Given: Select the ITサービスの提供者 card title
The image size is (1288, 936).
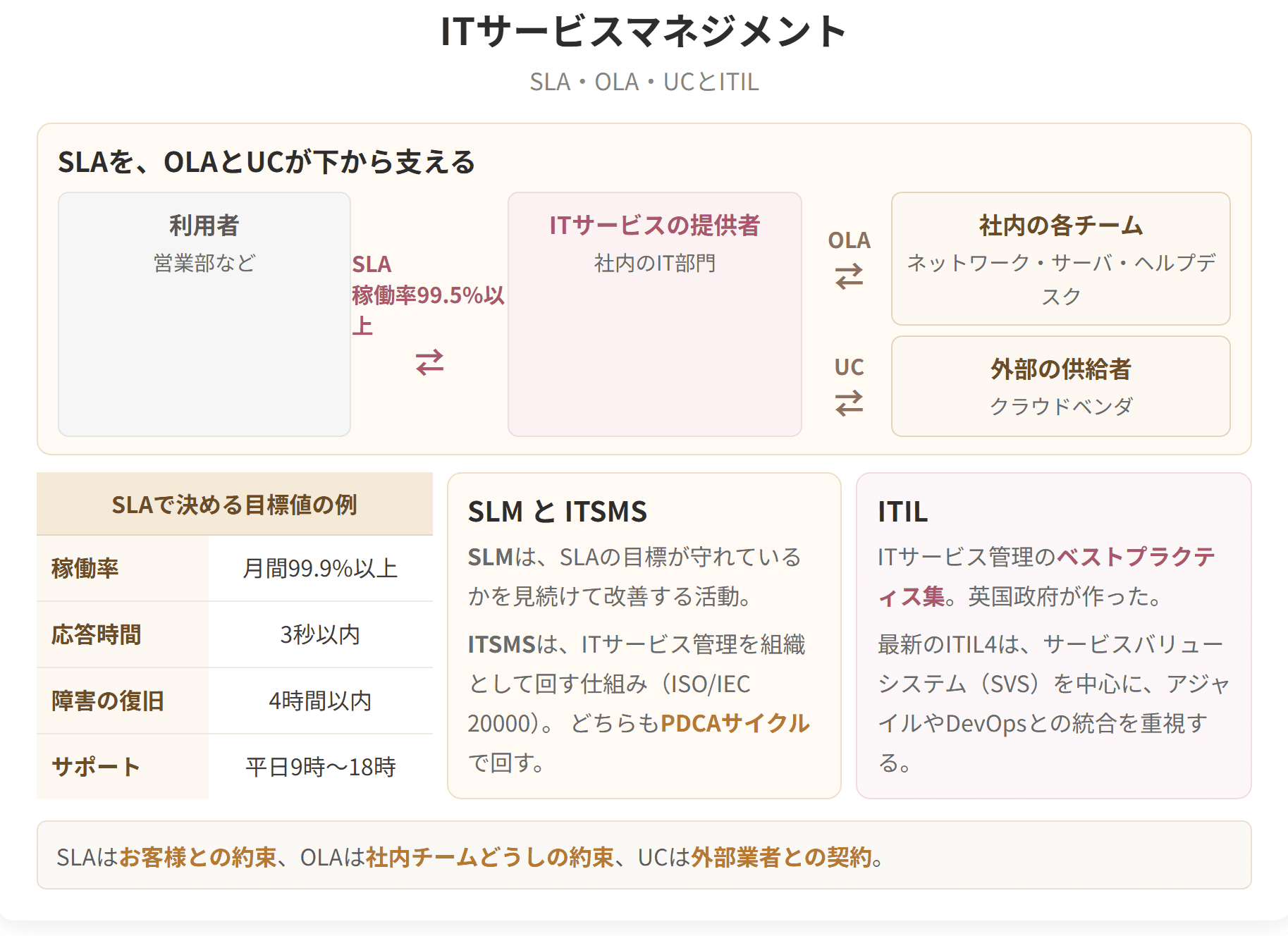Looking at the screenshot, I should pyautogui.click(x=655, y=226).
